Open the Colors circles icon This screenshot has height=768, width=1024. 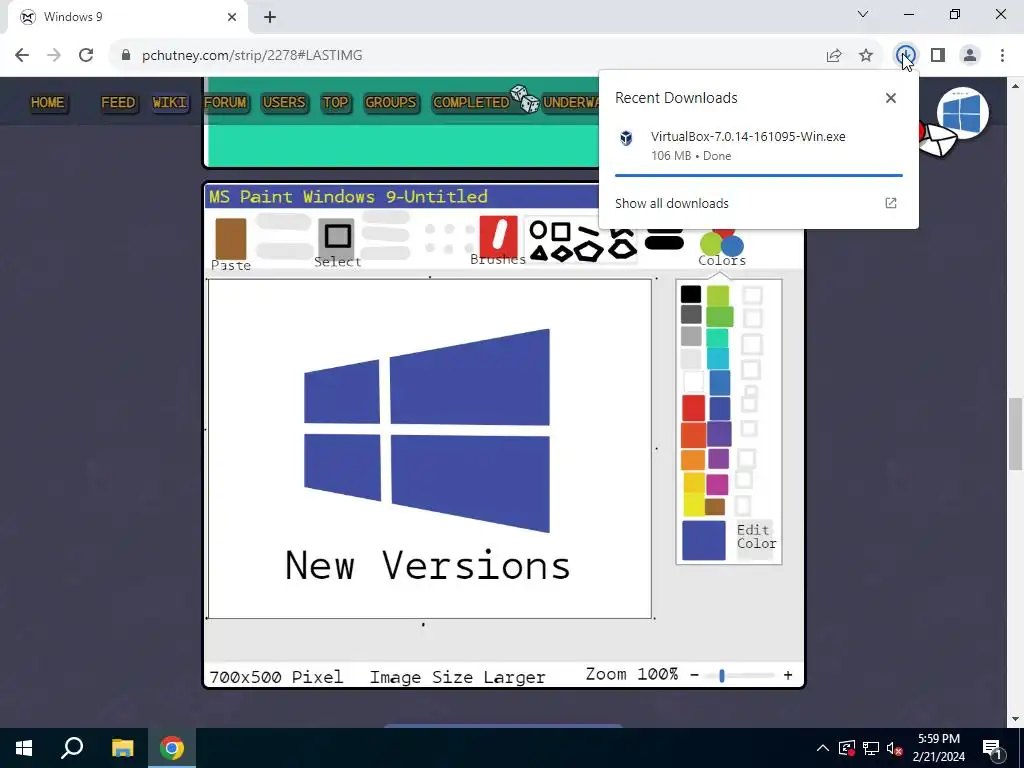[722, 242]
